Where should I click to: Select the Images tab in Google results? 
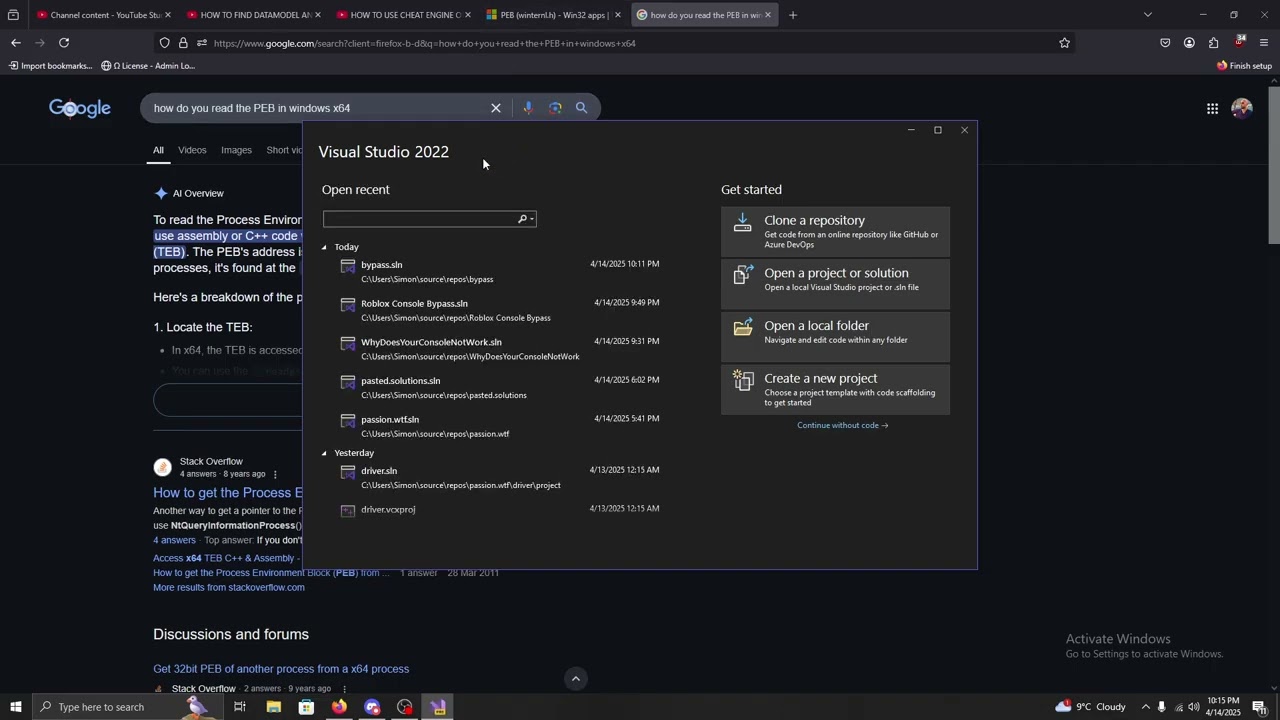tap(236, 150)
